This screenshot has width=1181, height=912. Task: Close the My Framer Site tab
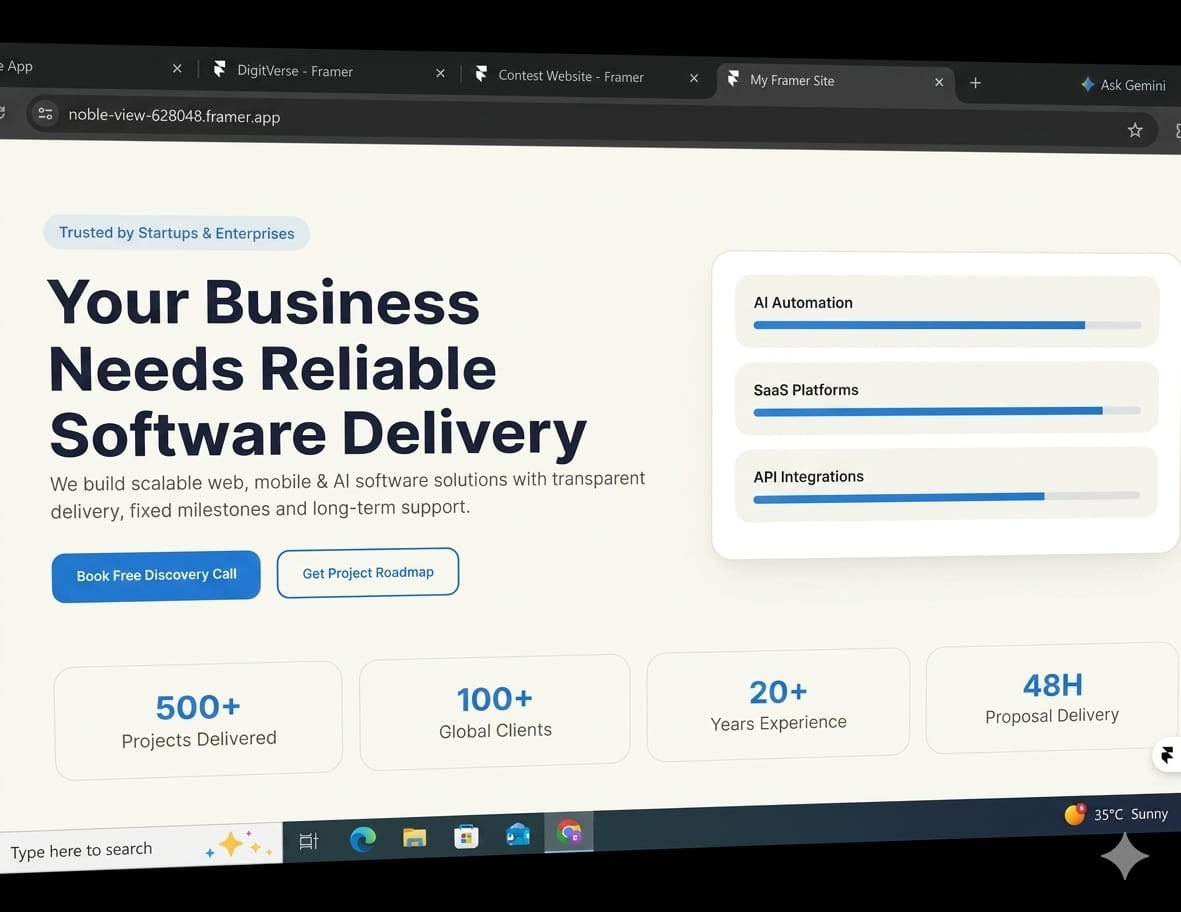tap(938, 82)
